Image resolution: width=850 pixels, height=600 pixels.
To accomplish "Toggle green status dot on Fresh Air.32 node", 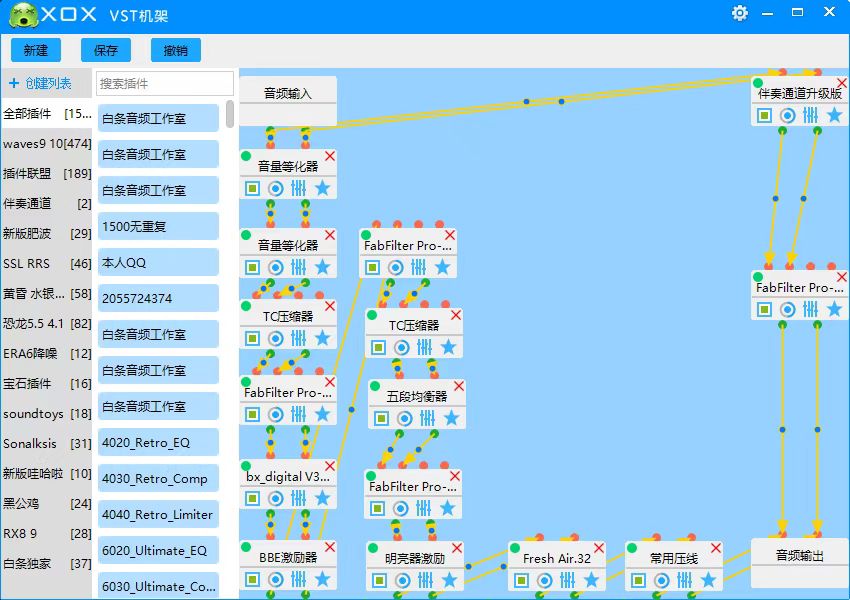I will pyautogui.click(x=515, y=548).
